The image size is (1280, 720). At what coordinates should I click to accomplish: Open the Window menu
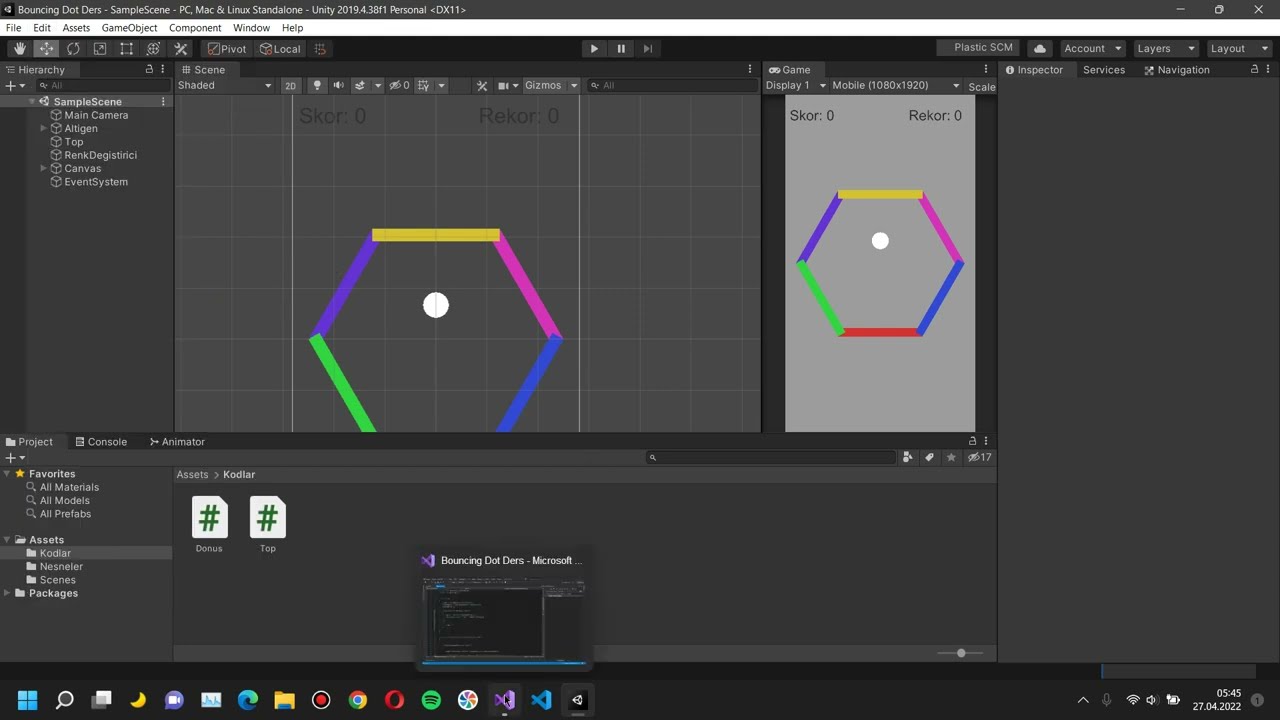pos(251,28)
